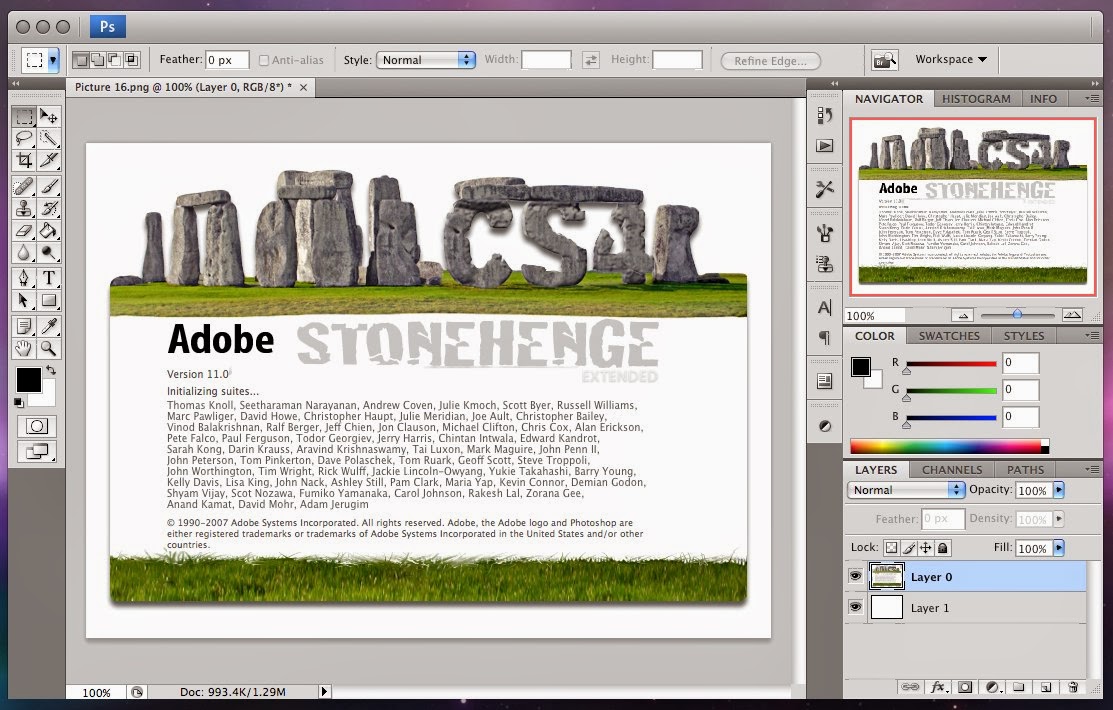Open the Style dropdown in options bar

point(424,60)
